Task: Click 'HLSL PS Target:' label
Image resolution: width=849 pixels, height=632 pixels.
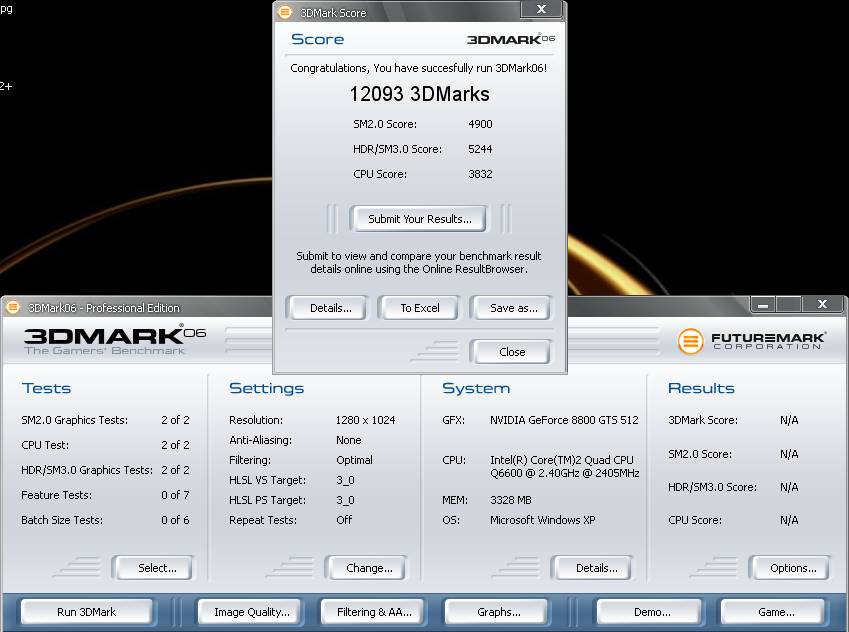Action: (x=267, y=500)
